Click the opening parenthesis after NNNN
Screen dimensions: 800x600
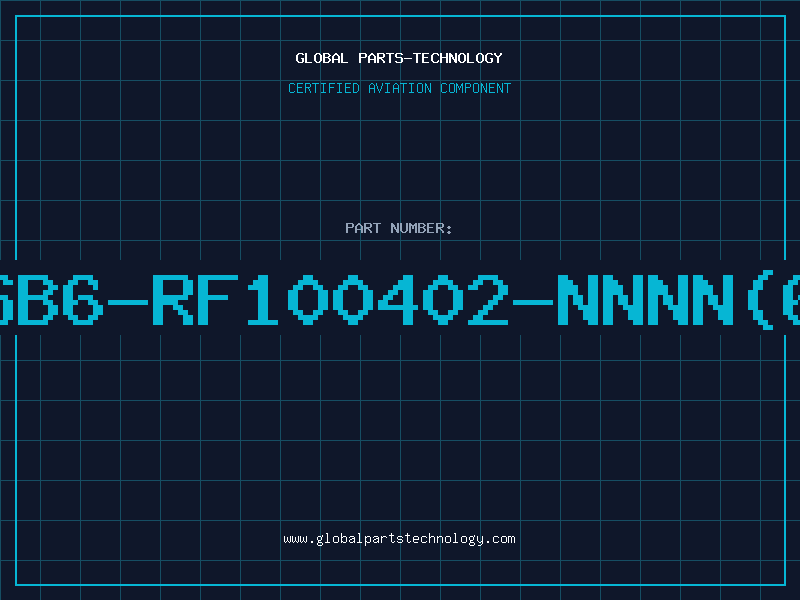(759, 301)
